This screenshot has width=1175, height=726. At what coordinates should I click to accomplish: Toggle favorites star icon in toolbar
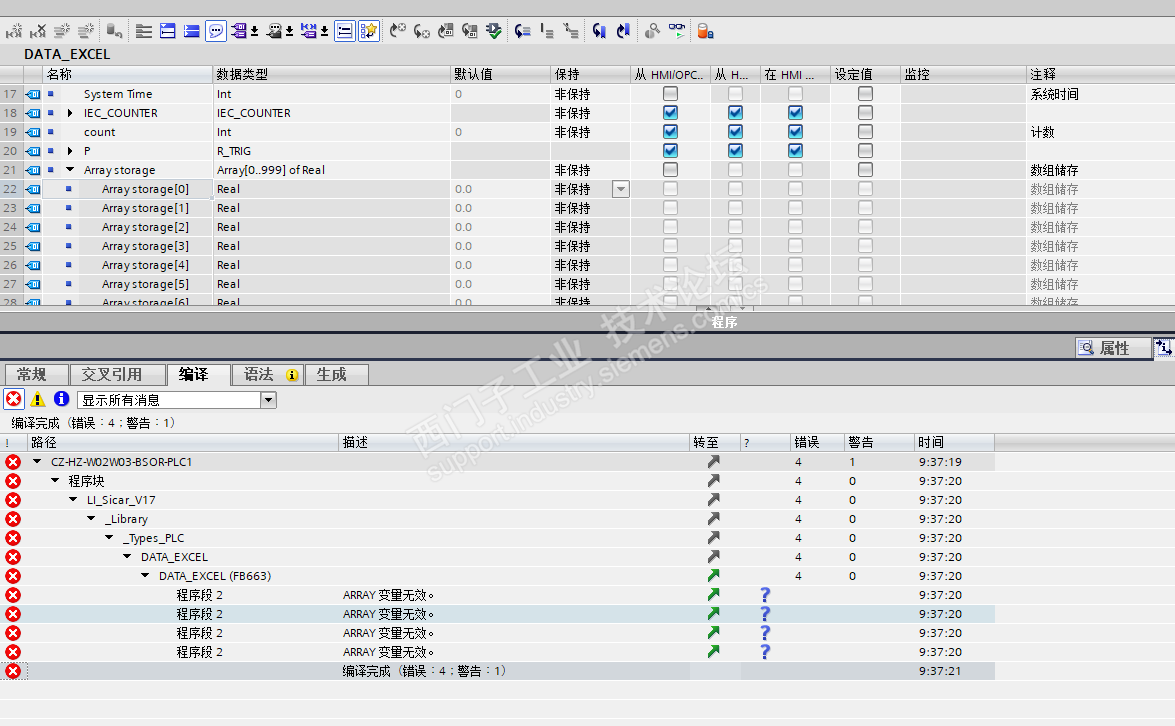click(x=369, y=31)
